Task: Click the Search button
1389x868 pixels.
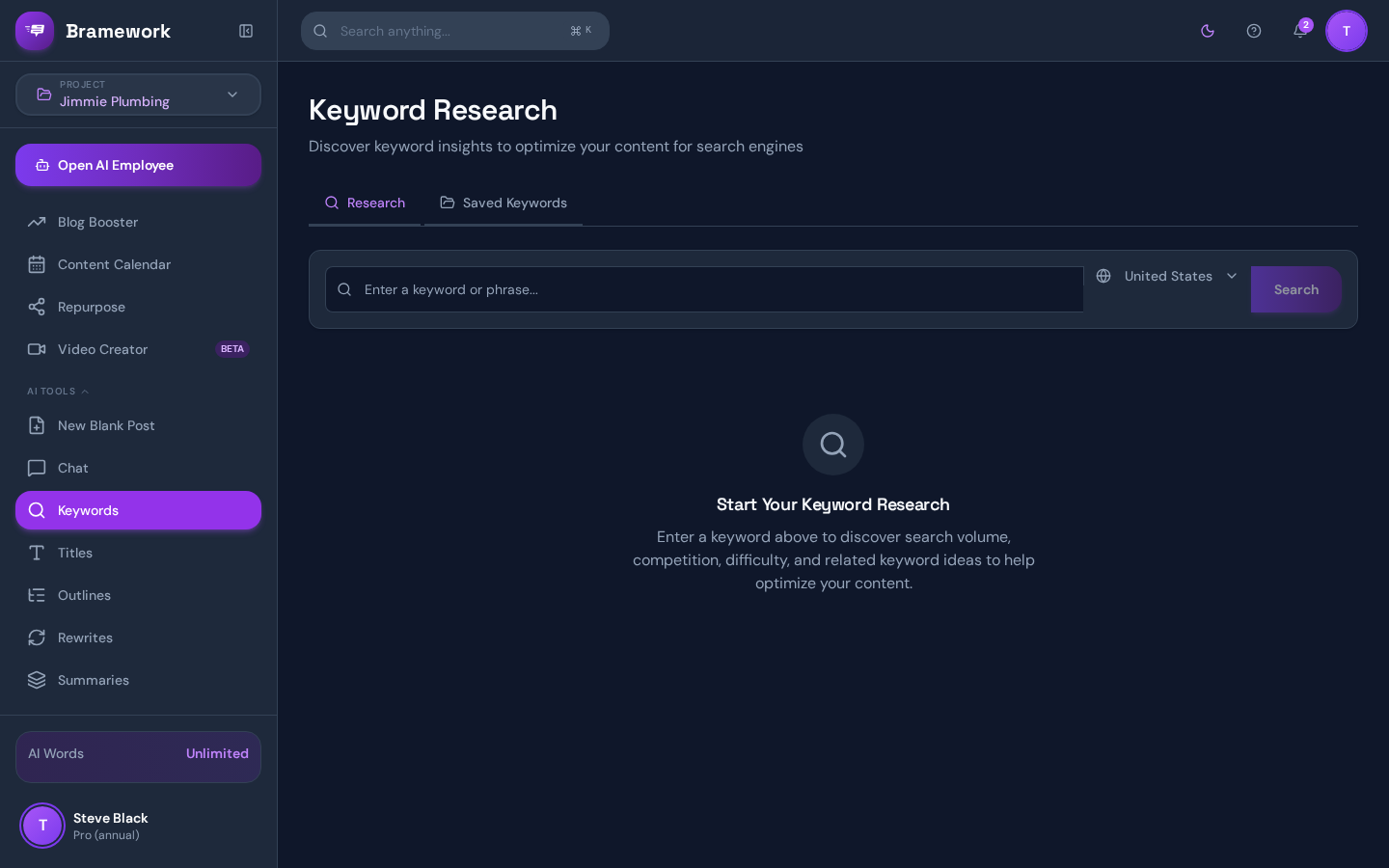Action: point(1296,289)
